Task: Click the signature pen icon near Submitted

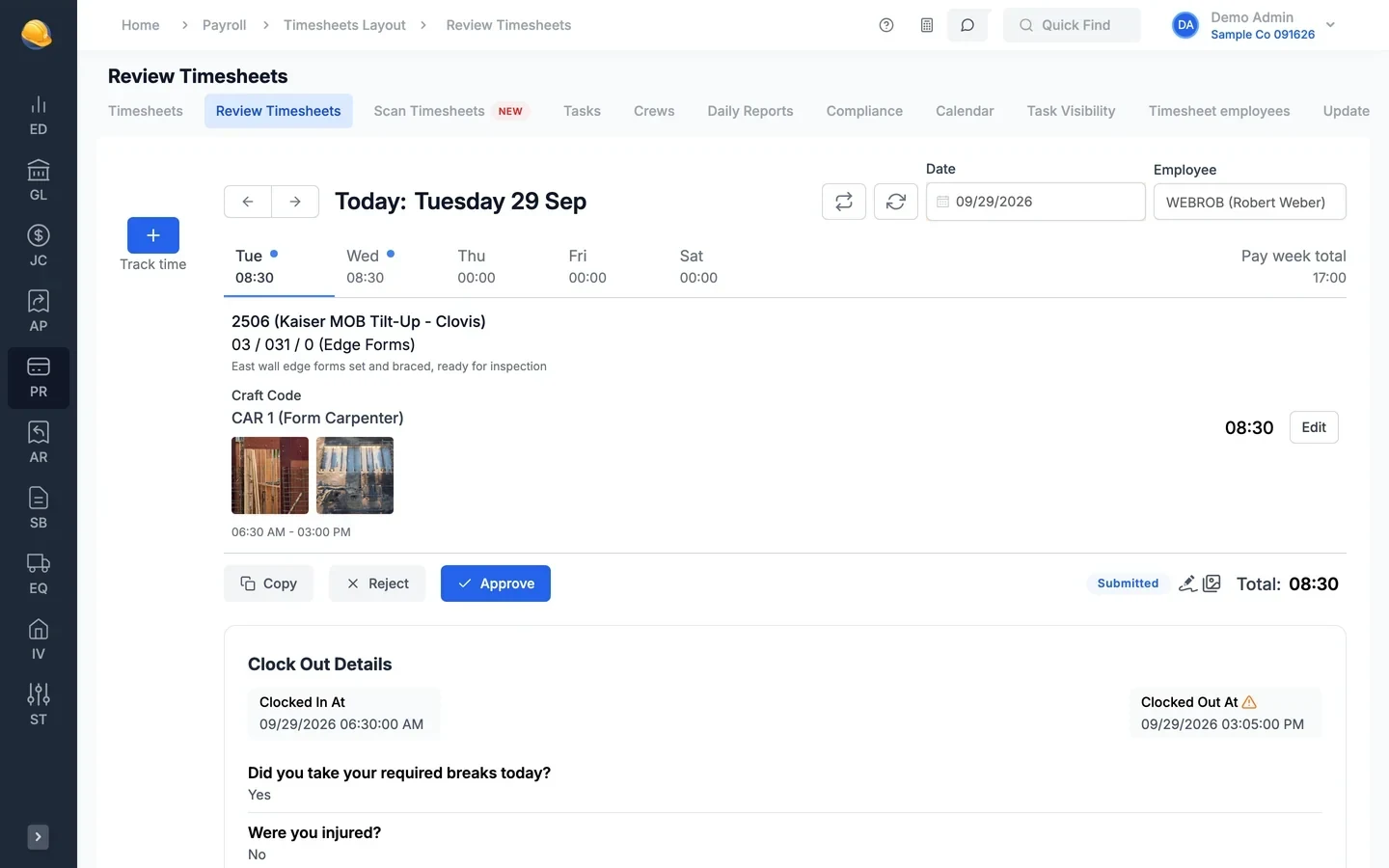Action: [x=1188, y=583]
